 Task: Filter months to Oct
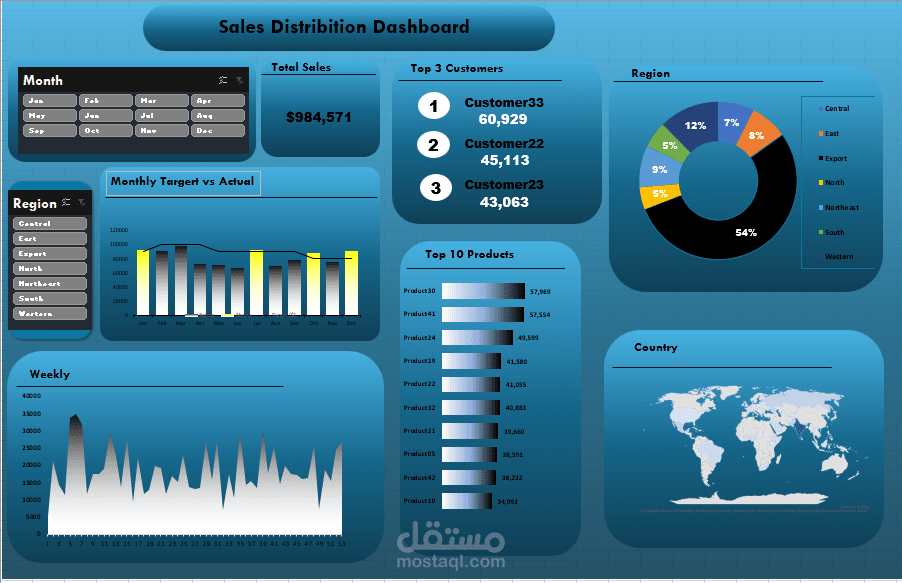106,131
